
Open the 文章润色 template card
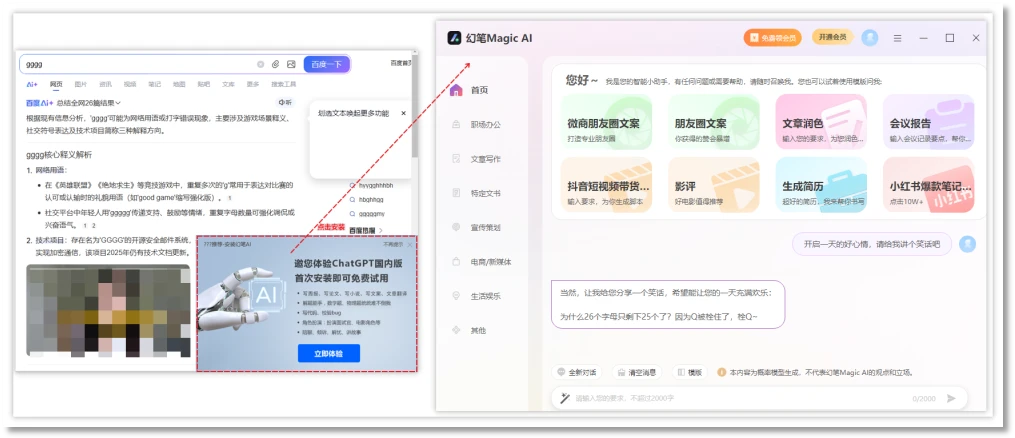point(821,122)
